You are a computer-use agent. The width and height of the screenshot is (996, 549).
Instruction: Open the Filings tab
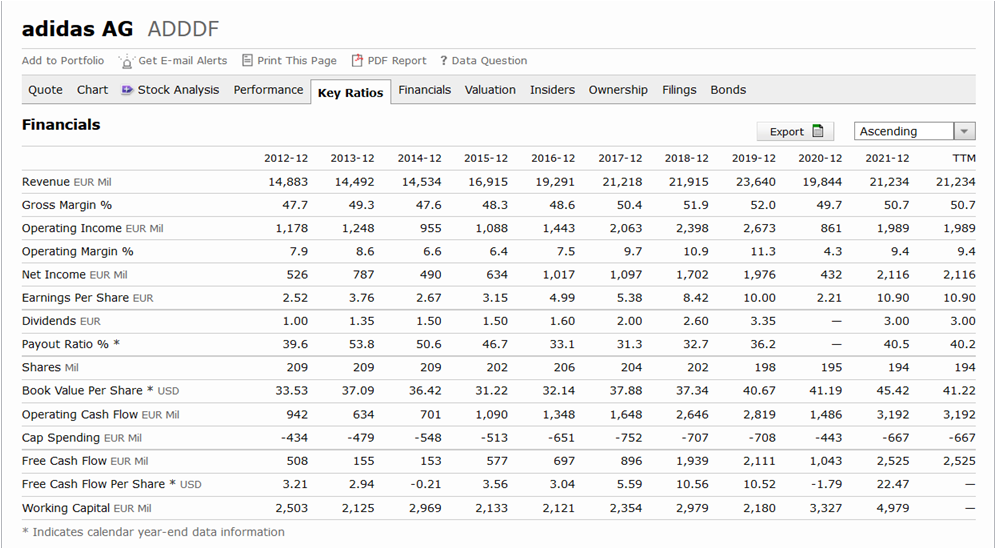(x=679, y=90)
